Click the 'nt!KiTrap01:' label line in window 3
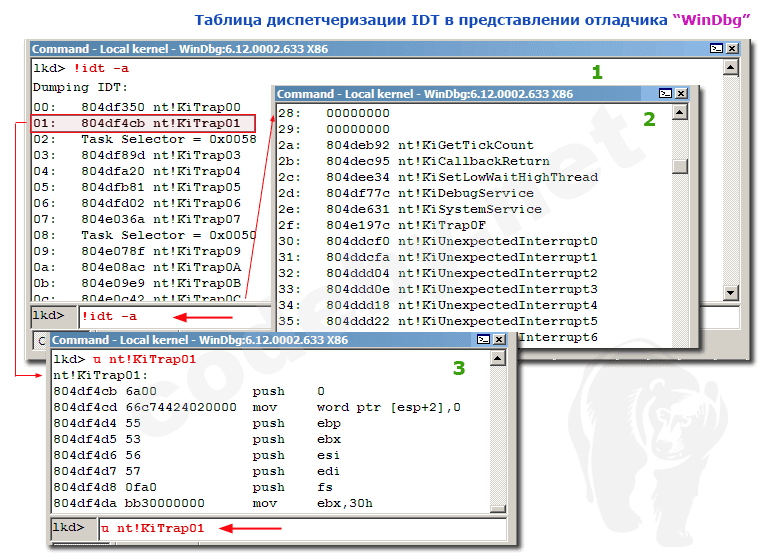The width and height of the screenshot is (770, 560). (100, 375)
